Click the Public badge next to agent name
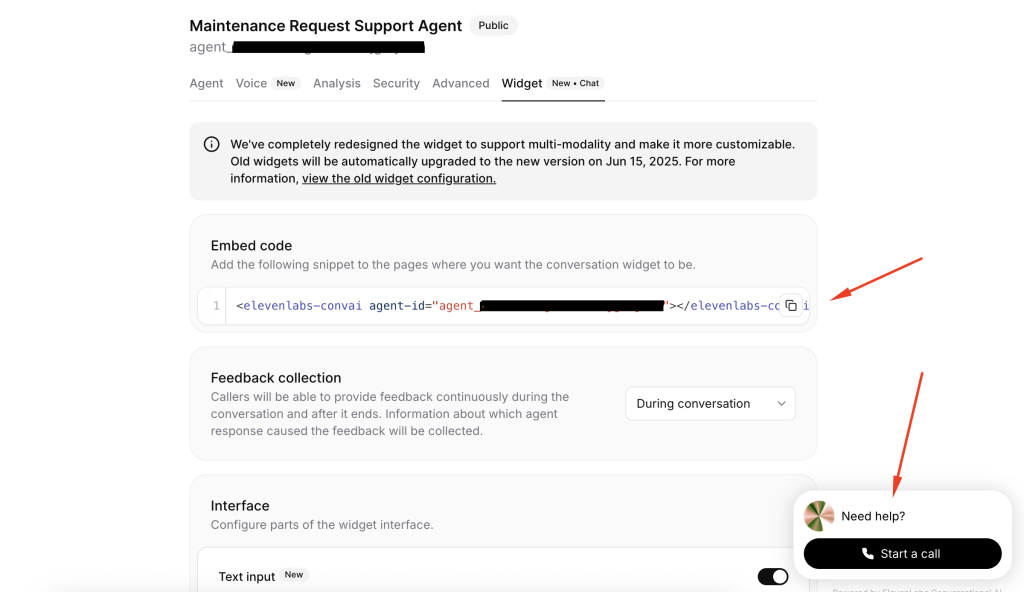 [493, 25]
